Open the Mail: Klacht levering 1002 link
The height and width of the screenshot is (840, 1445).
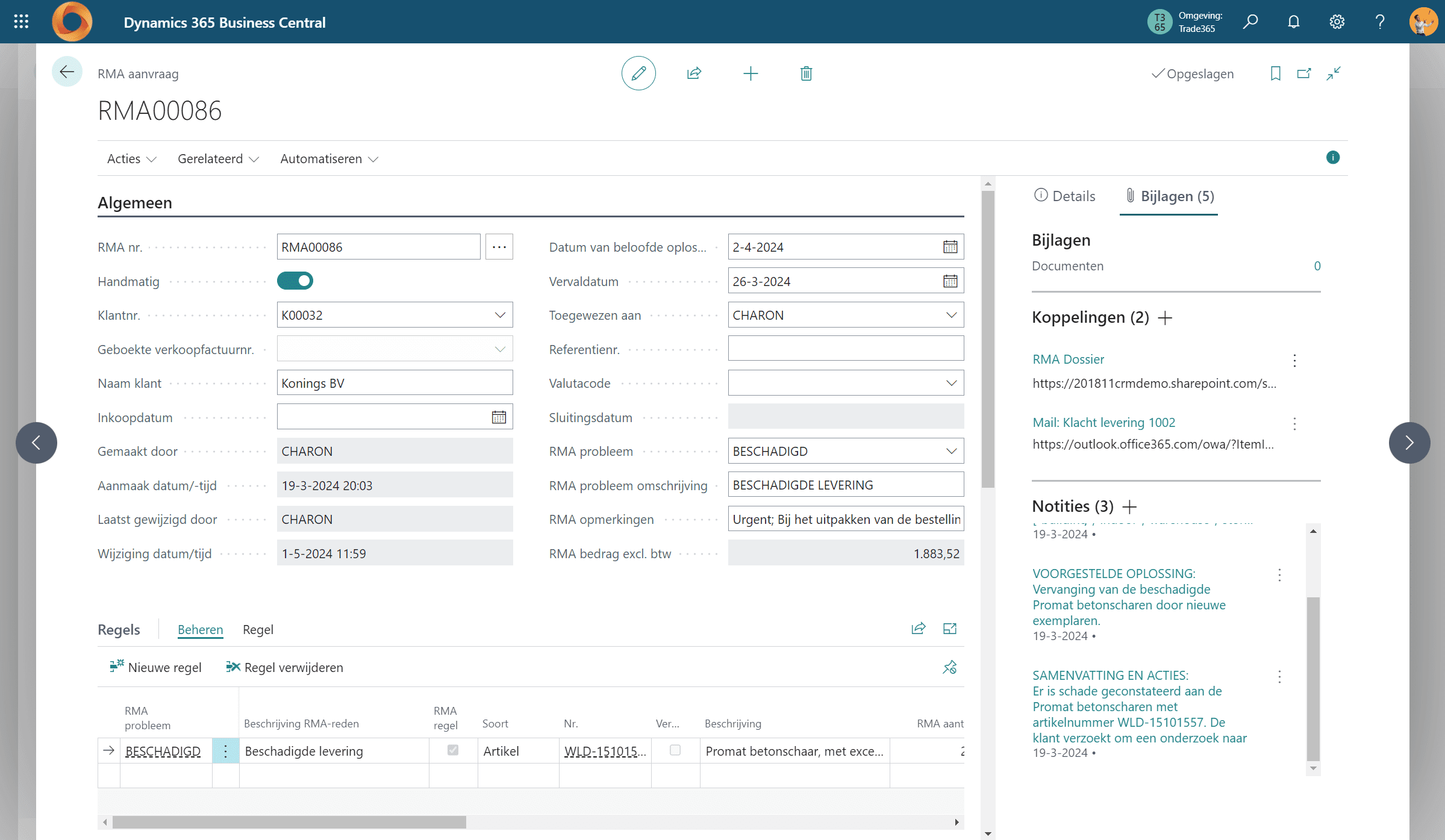coord(1103,423)
